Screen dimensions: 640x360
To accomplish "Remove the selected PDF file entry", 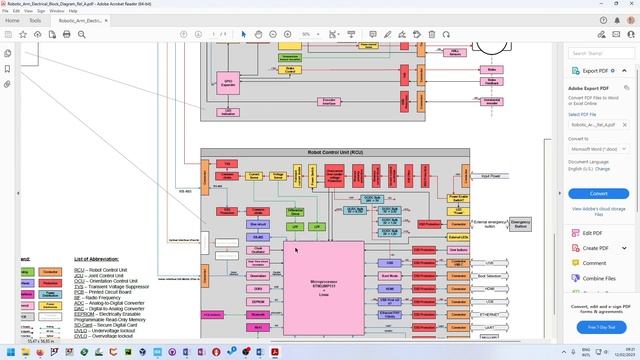I will [624, 125].
